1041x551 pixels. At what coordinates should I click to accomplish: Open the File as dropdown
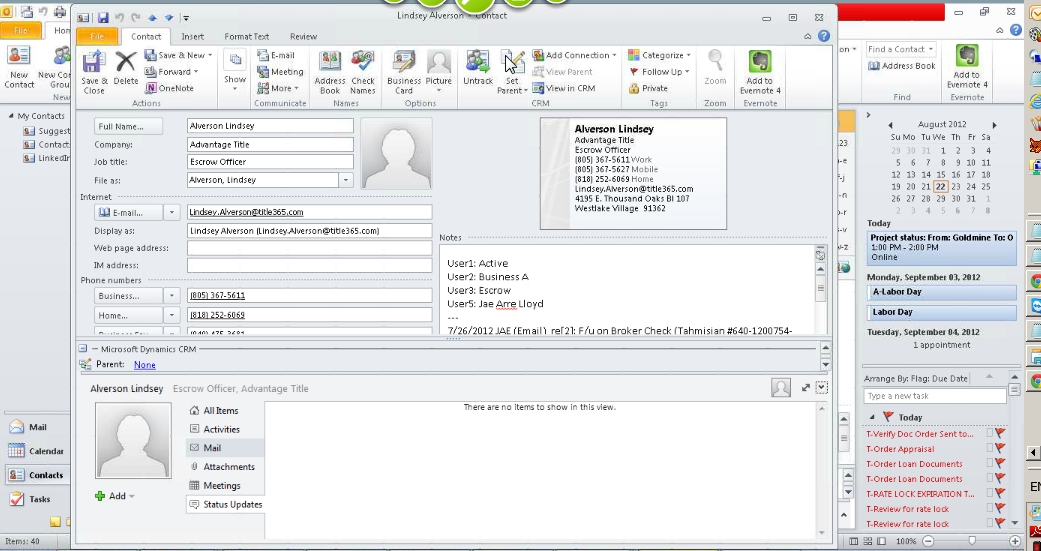(345, 180)
